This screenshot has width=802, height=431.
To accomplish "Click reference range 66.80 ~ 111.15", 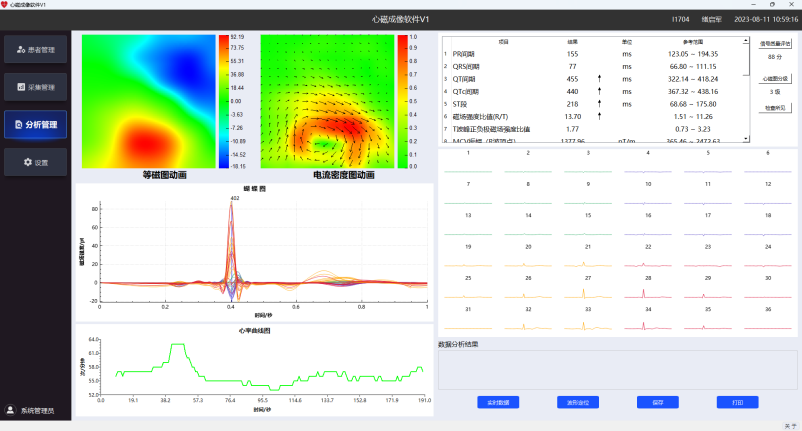I will 693,66.
